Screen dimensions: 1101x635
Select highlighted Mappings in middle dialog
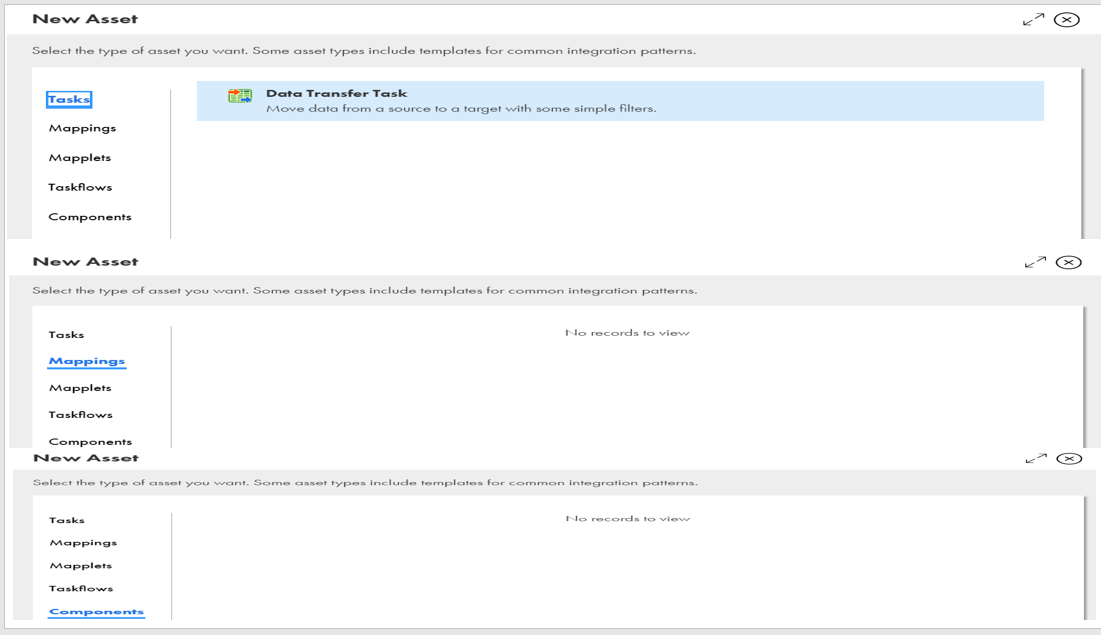[87, 361]
